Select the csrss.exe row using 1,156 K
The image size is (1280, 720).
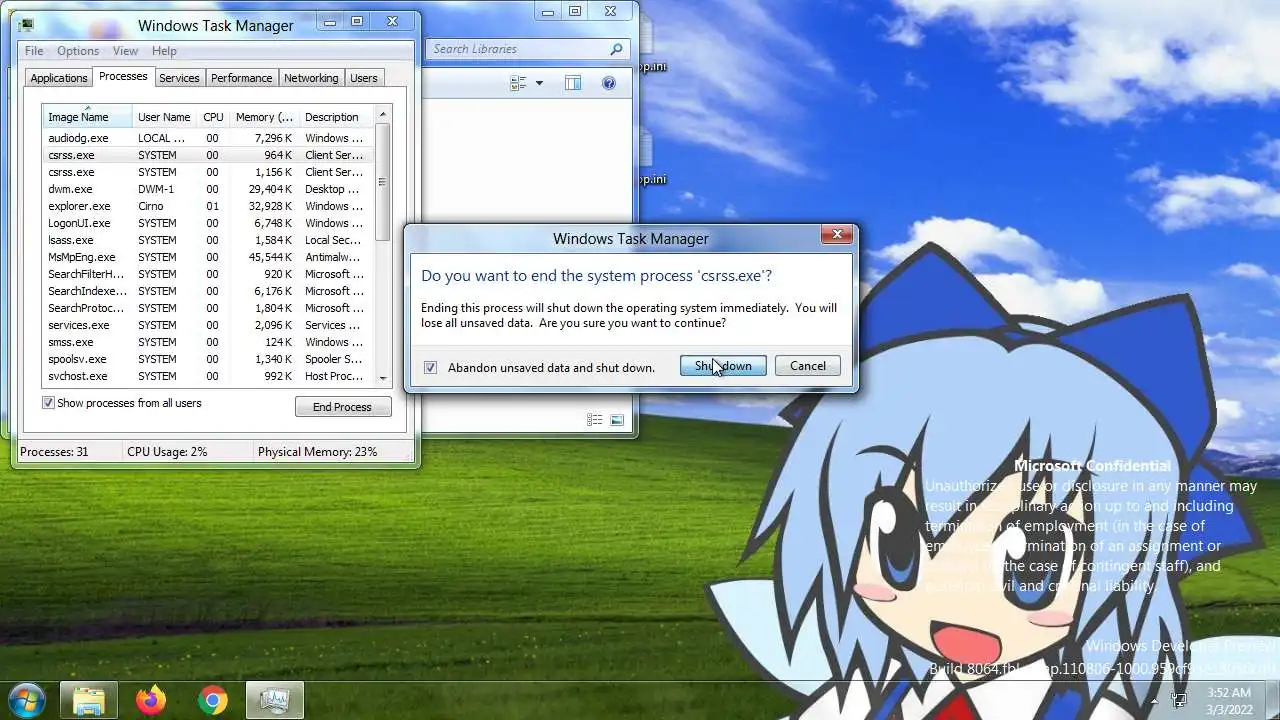207,172
